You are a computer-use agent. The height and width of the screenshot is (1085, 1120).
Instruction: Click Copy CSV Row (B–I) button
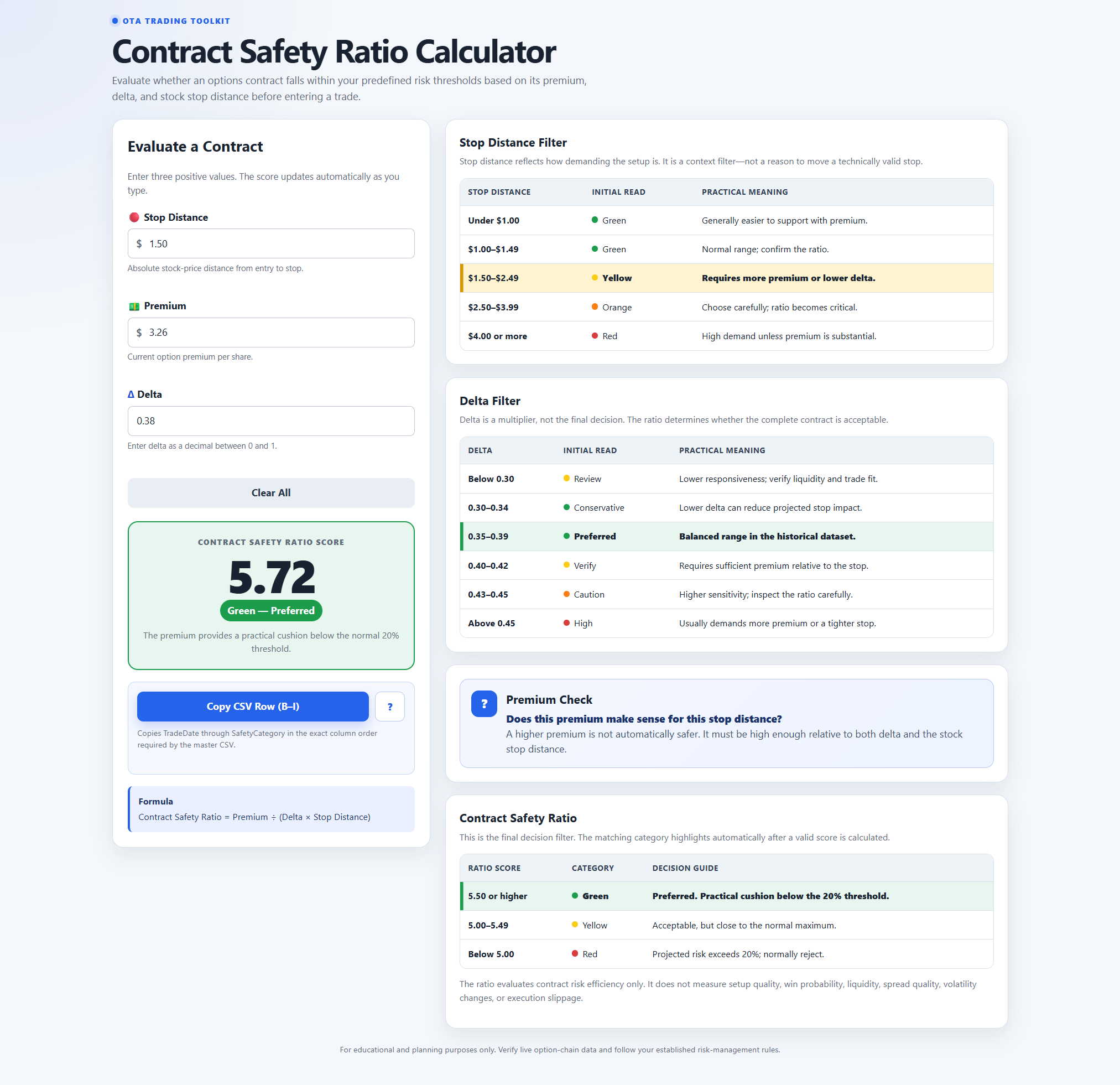point(253,707)
